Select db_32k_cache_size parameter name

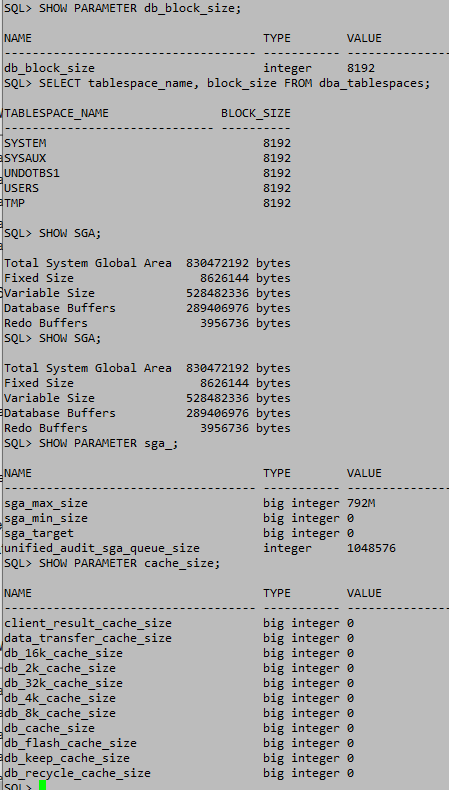point(63,683)
